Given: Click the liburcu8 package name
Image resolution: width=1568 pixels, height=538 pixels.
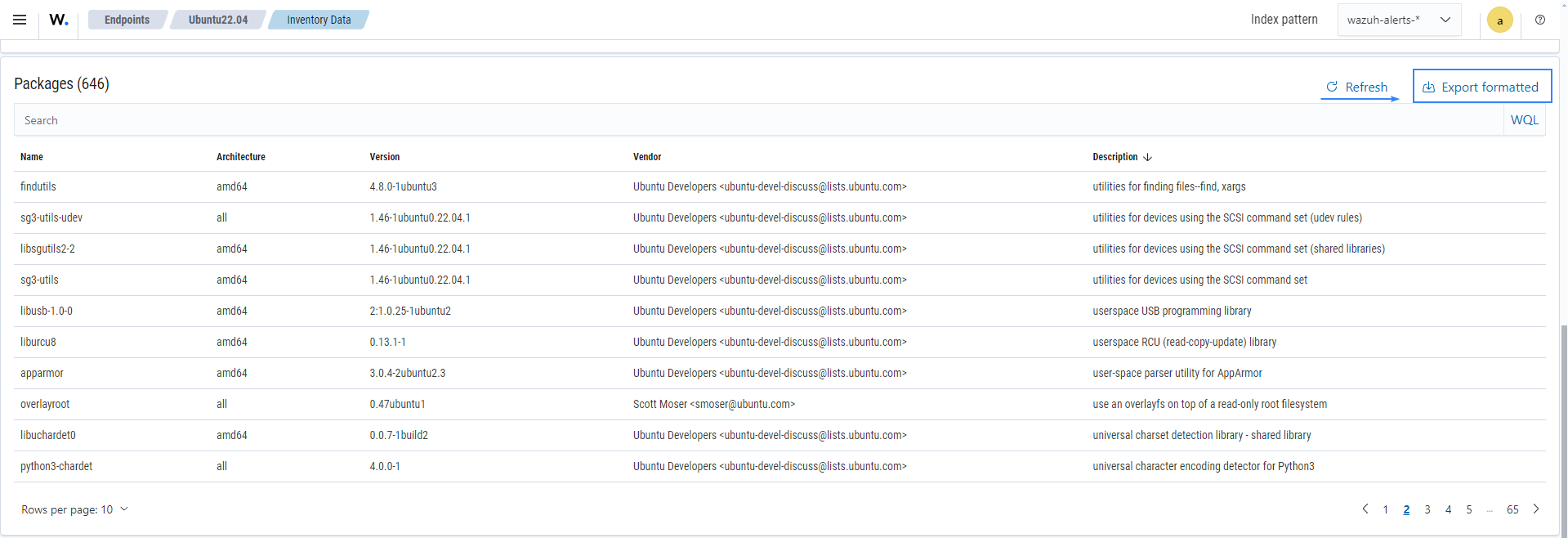Looking at the screenshot, I should 38,343.
